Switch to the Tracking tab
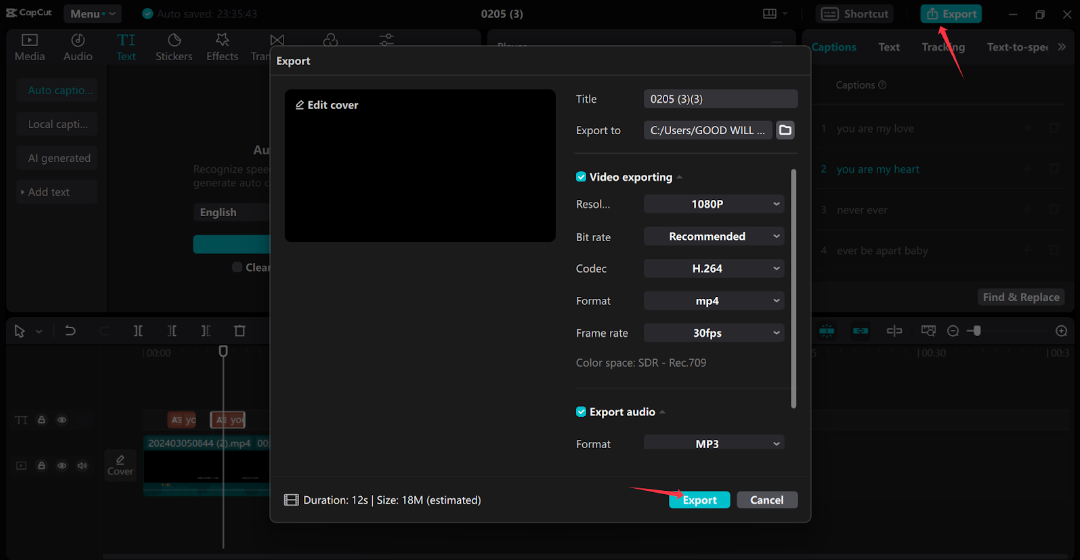This screenshot has height=560, width=1080. [943, 47]
